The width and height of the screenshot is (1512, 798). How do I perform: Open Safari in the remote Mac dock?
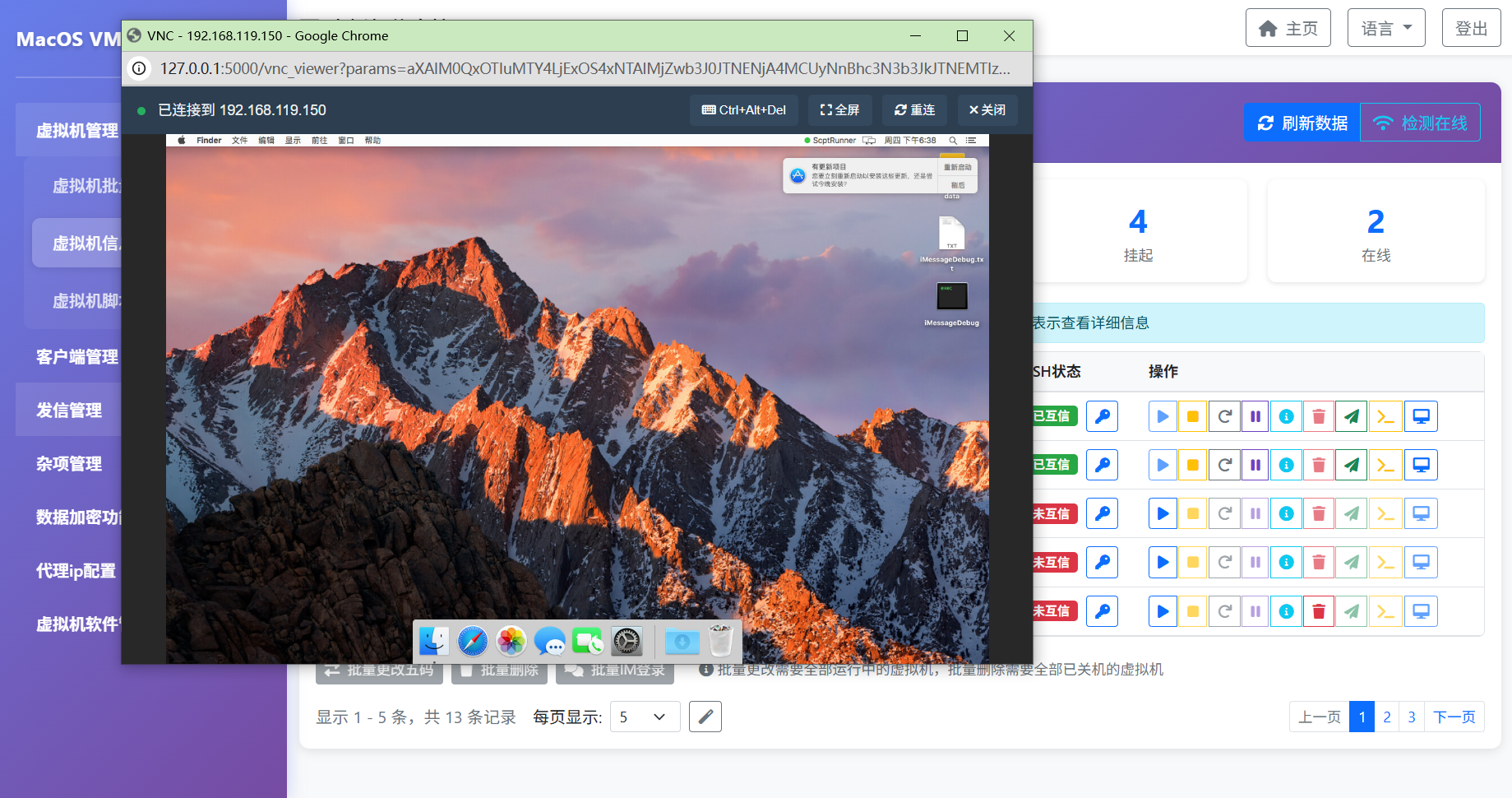pos(473,641)
